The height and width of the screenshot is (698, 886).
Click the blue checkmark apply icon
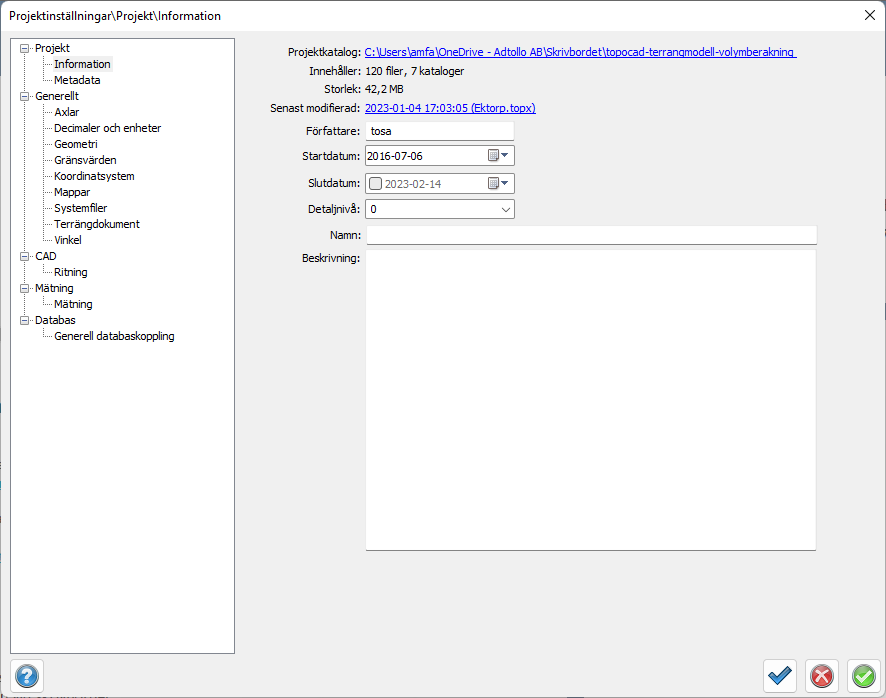click(779, 676)
